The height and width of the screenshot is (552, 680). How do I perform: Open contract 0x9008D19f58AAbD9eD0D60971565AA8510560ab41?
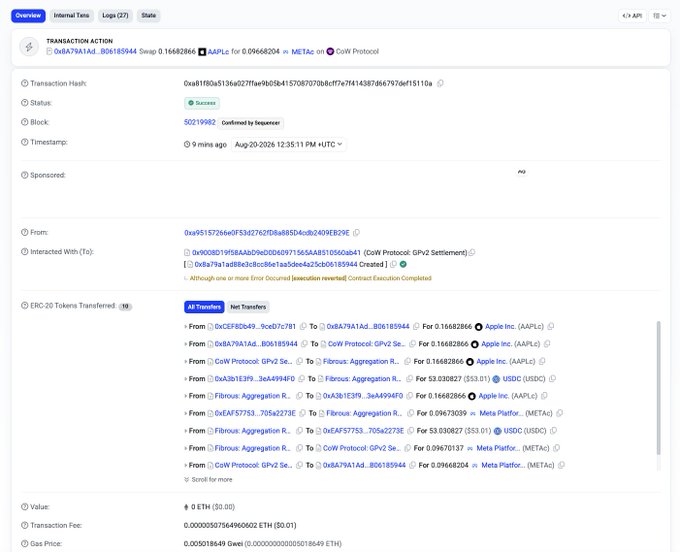pos(276,252)
